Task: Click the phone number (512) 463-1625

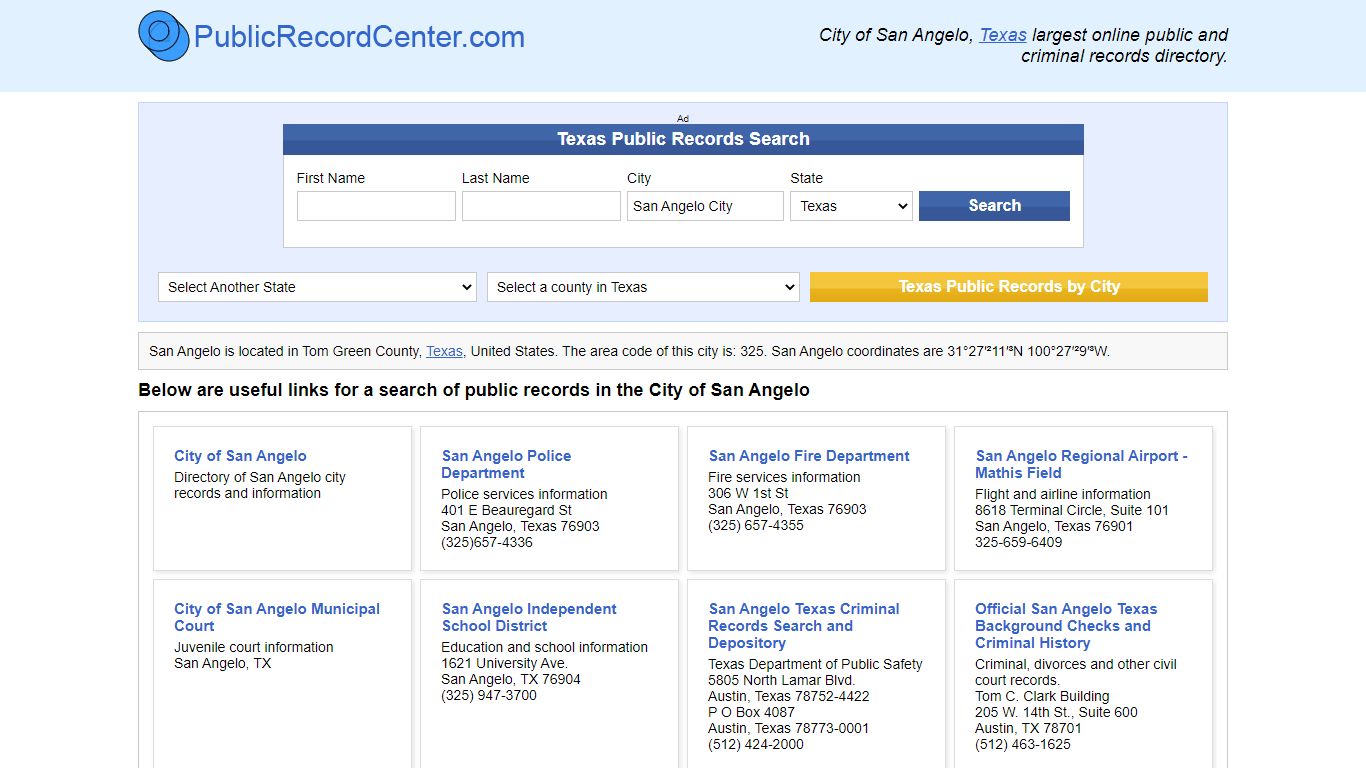Action: click(x=1023, y=744)
